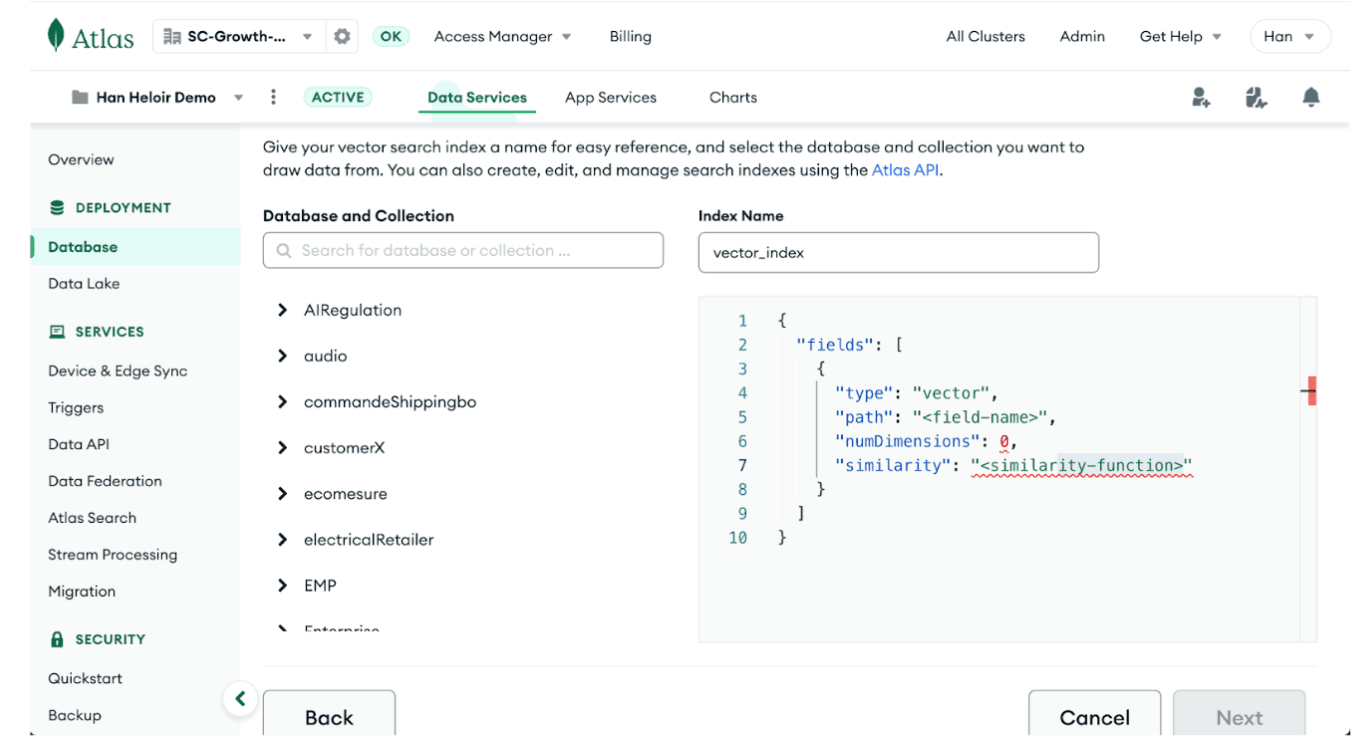Viewport: 1358px width, 740px height.
Task: Click the Atlas leaf logo
Action: click(57, 36)
